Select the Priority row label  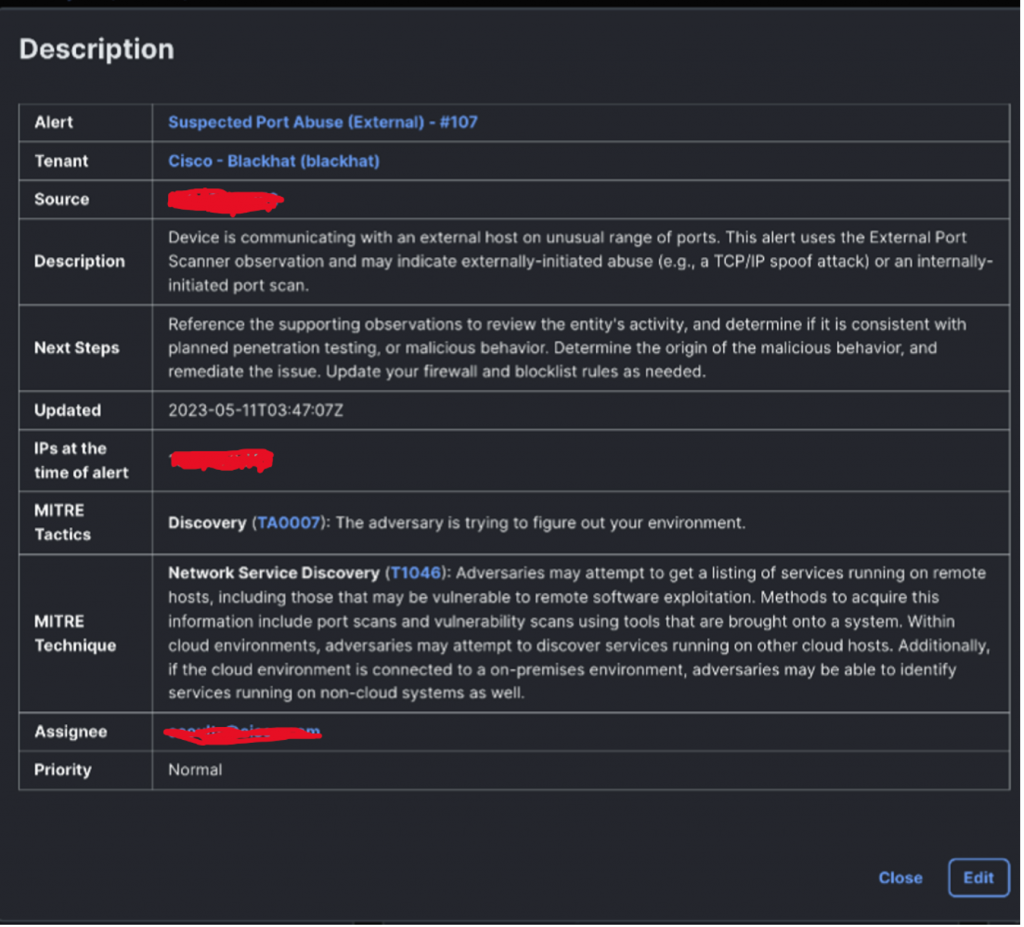pos(62,770)
